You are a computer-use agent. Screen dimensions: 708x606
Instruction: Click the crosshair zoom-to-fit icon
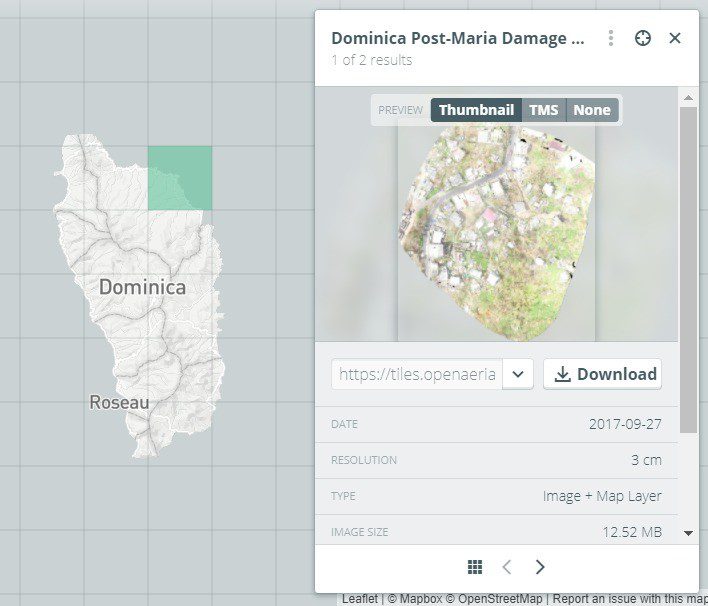(643, 38)
